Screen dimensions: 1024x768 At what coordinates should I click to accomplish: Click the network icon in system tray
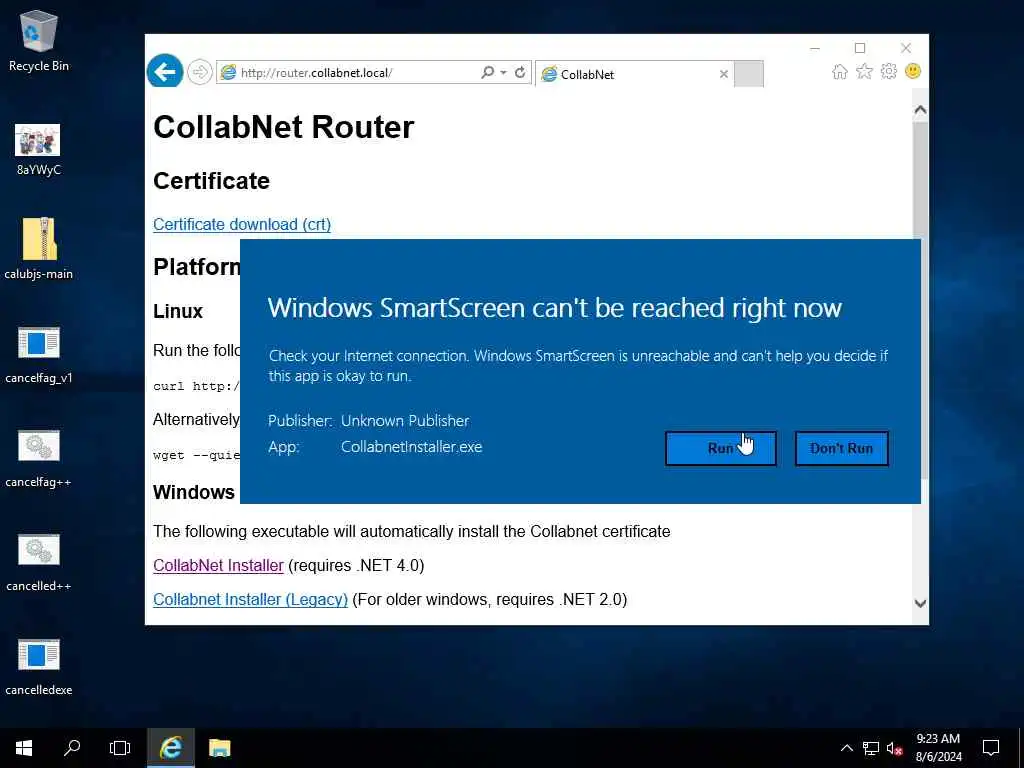point(871,748)
